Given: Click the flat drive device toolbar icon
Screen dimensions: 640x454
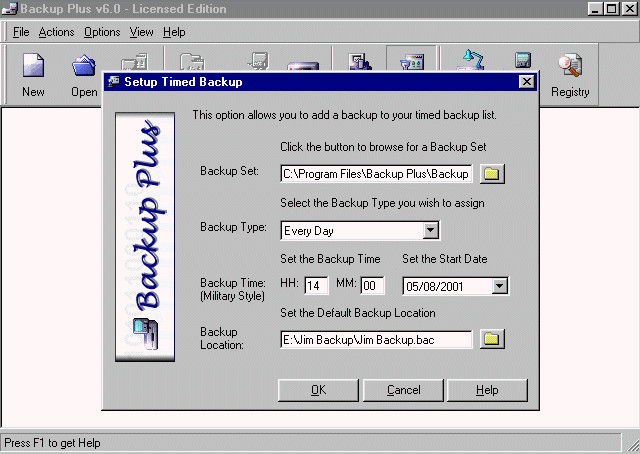Looking at the screenshot, I should point(303,66).
